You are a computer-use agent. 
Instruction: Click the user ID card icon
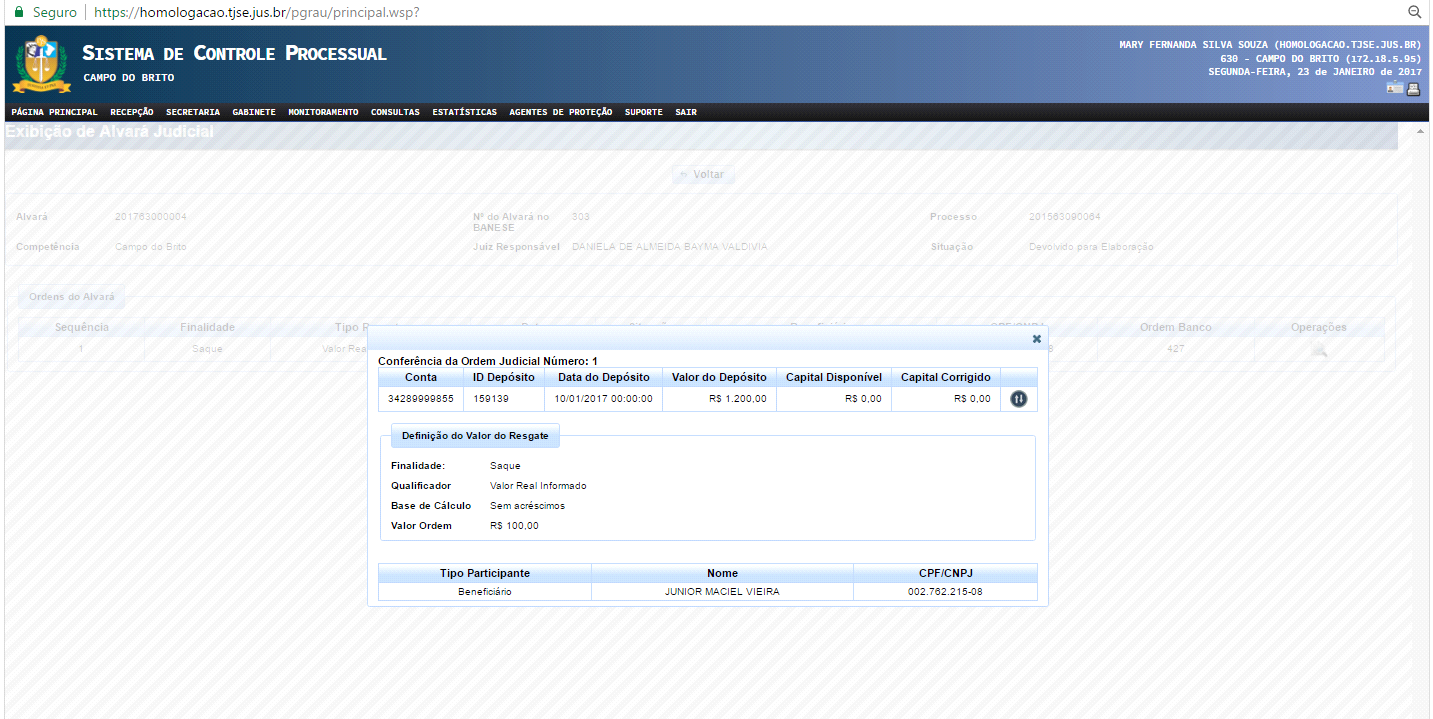(x=1394, y=89)
